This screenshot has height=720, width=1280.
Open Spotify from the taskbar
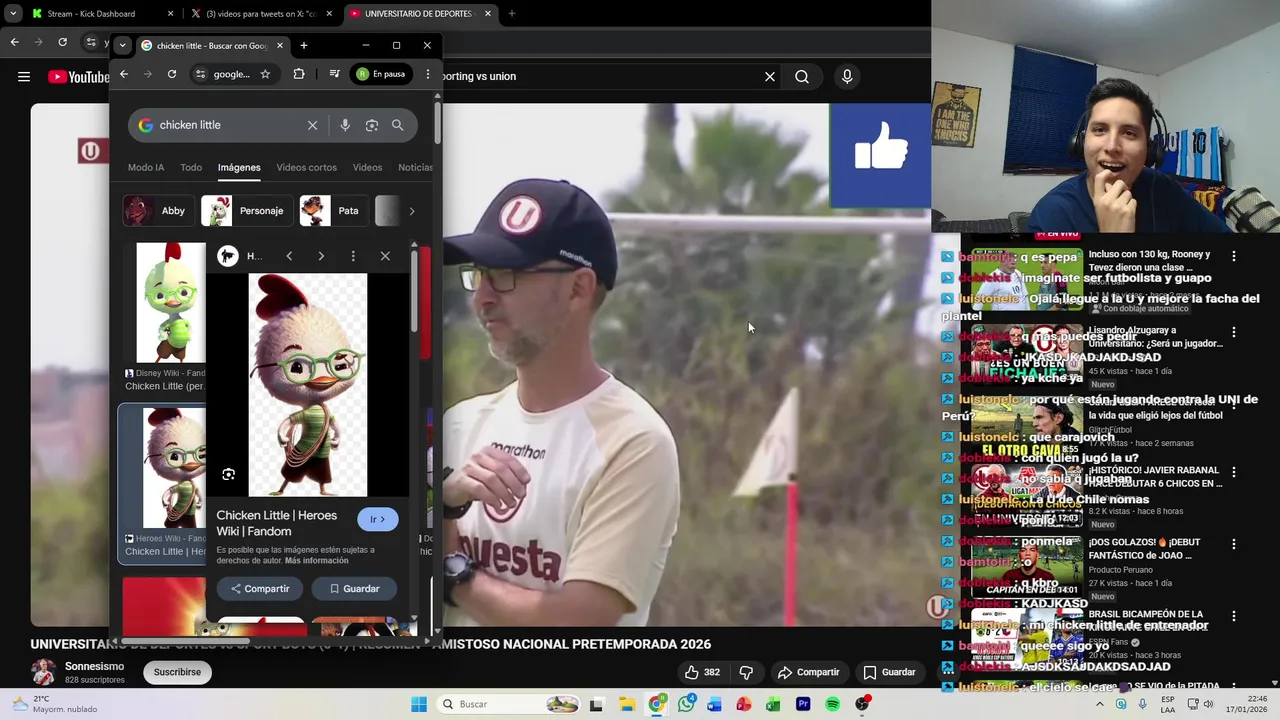pos(833,704)
